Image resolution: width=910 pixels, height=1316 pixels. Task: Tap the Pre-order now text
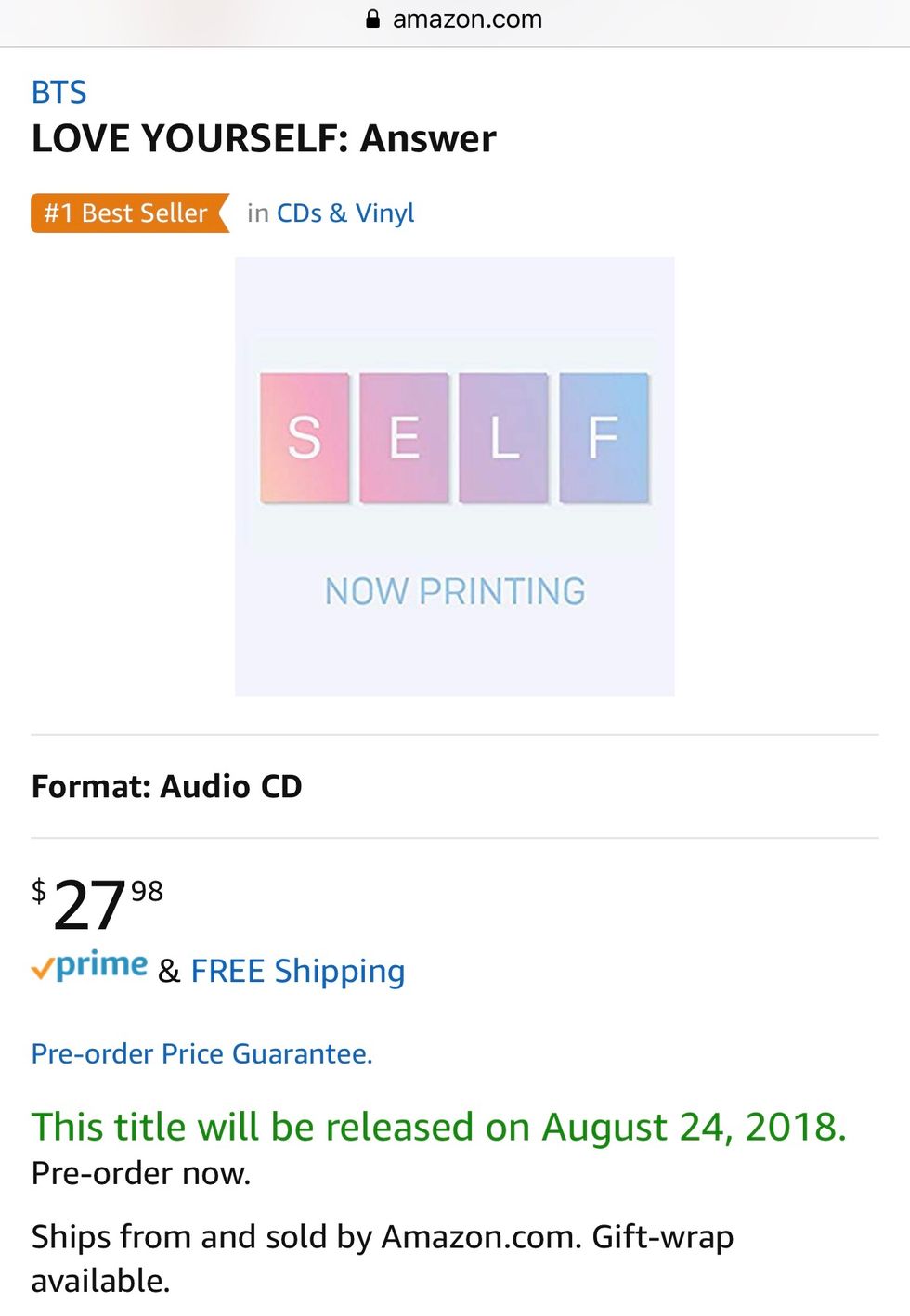click(x=141, y=1174)
